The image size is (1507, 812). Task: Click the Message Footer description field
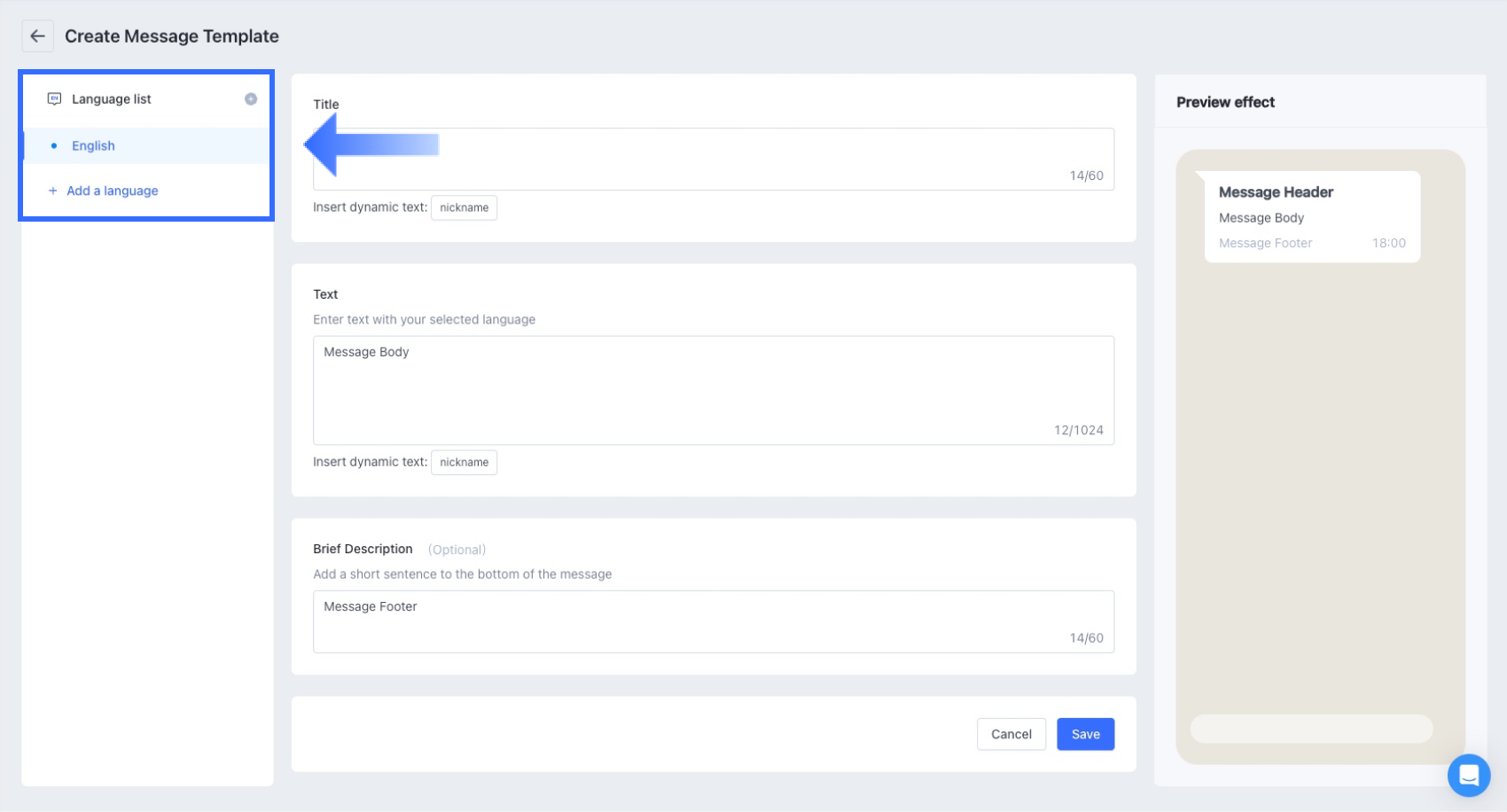click(x=713, y=621)
